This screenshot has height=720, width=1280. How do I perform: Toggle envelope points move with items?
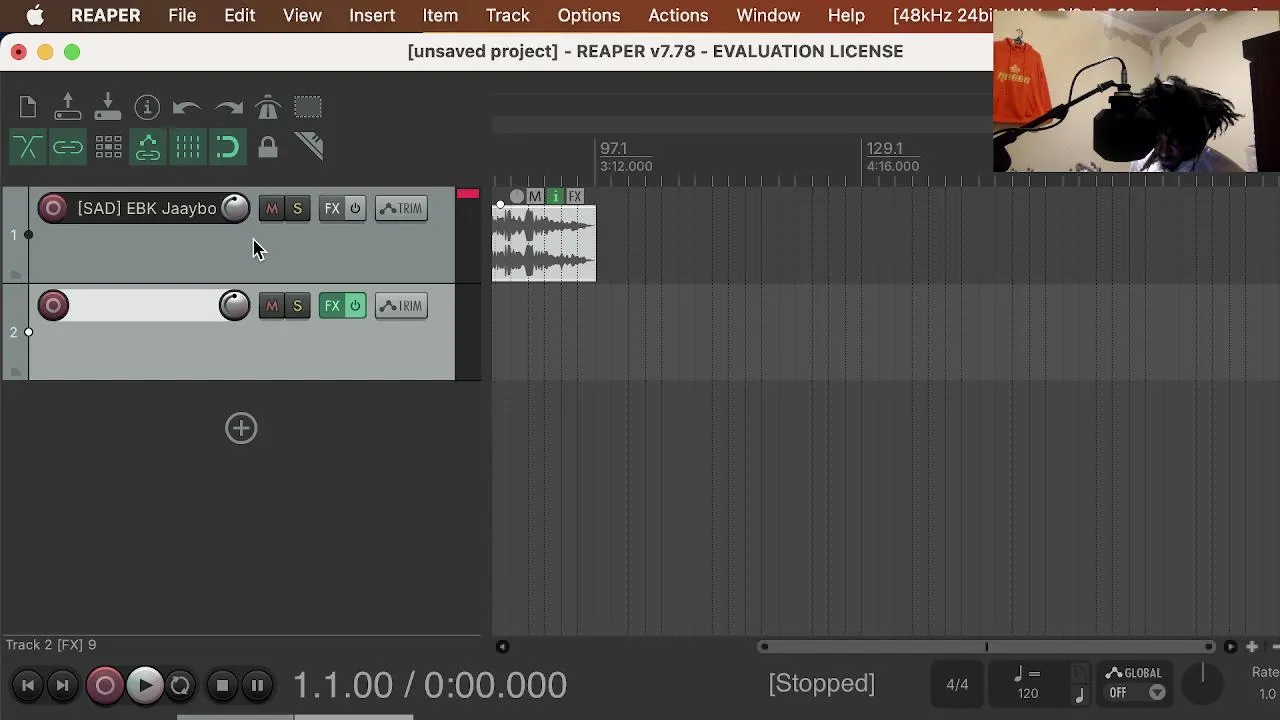pos(148,148)
